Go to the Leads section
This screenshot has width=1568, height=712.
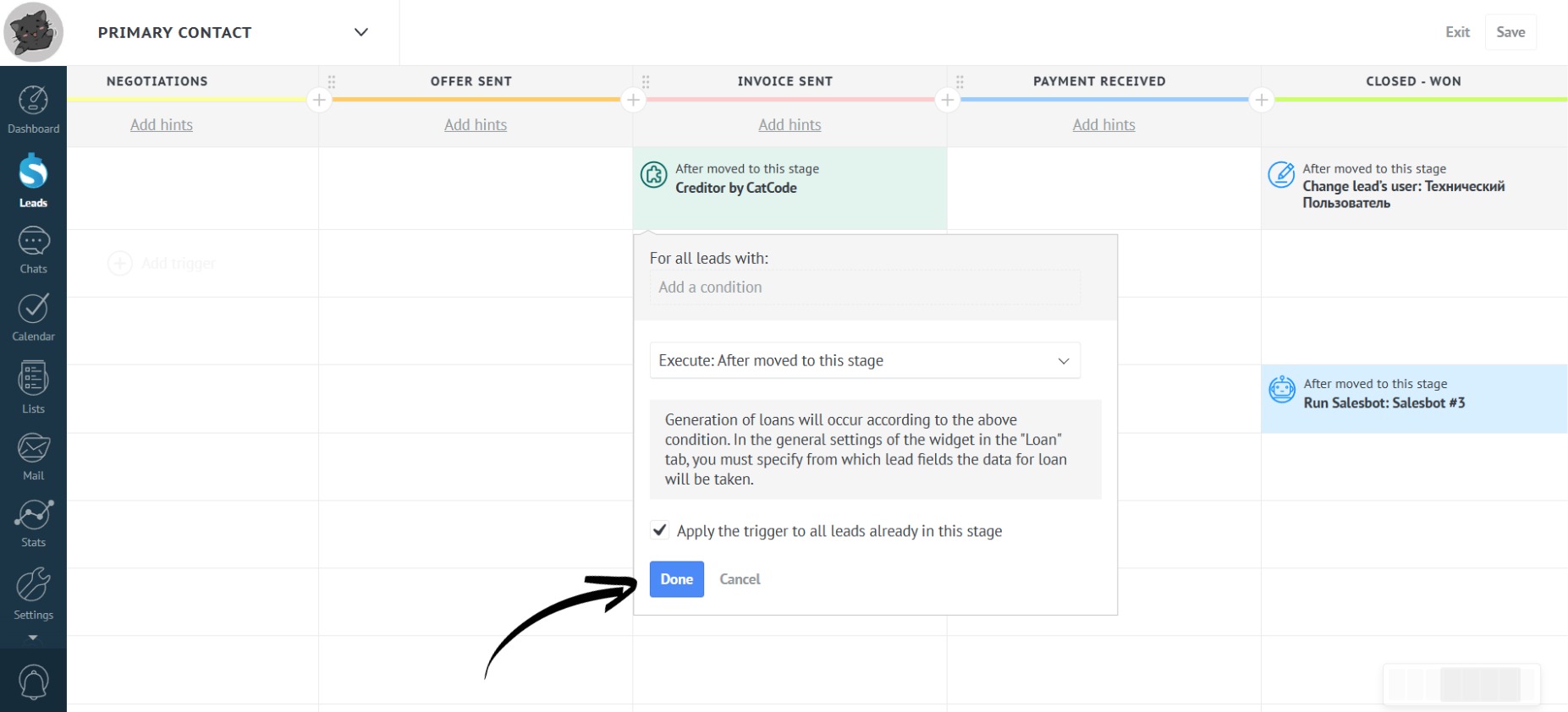tap(33, 180)
